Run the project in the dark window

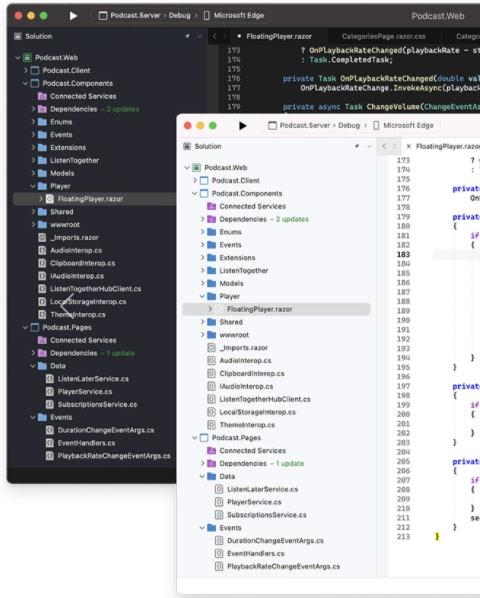74,16
